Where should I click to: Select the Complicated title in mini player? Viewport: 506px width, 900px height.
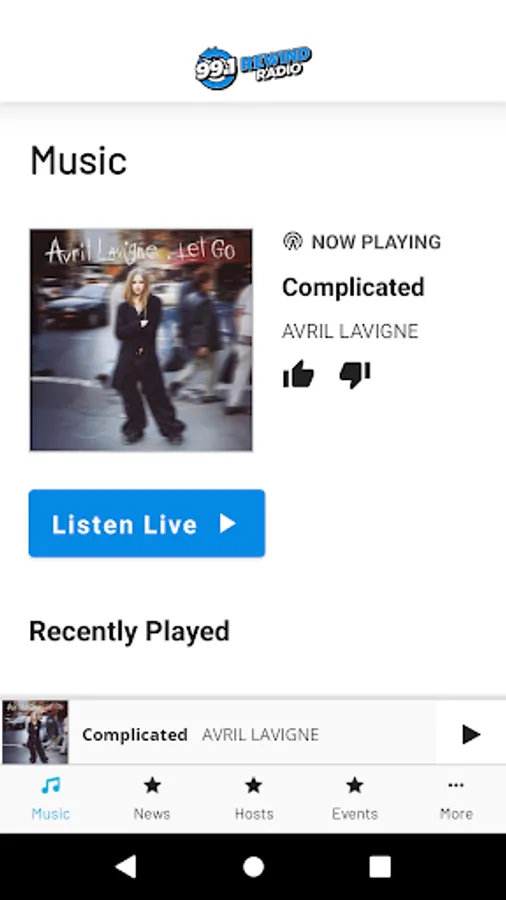135,735
